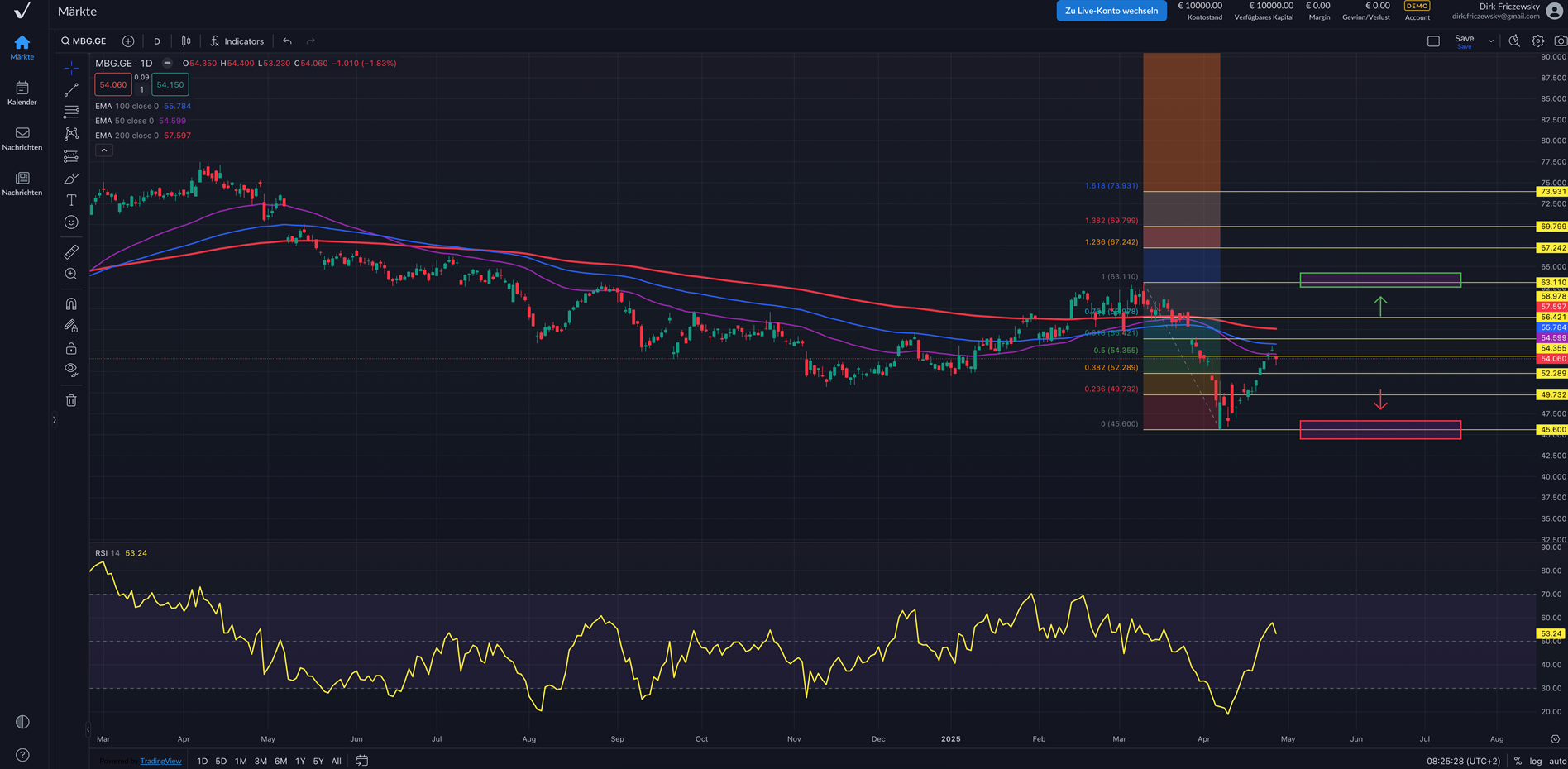
Task: Click the zoom in tool
Action: click(71, 274)
